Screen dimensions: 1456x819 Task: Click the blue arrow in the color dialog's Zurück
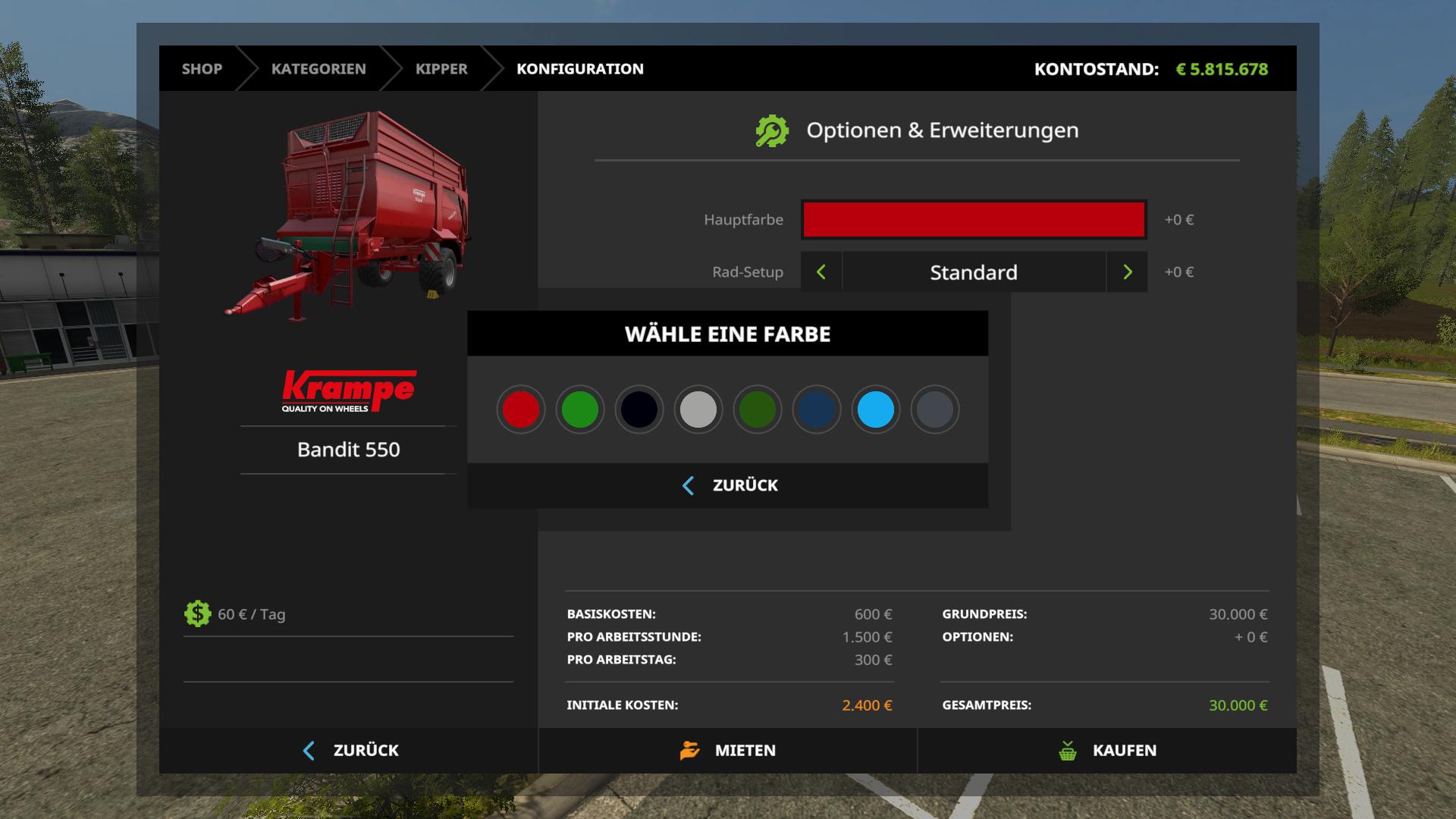click(x=689, y=485)
